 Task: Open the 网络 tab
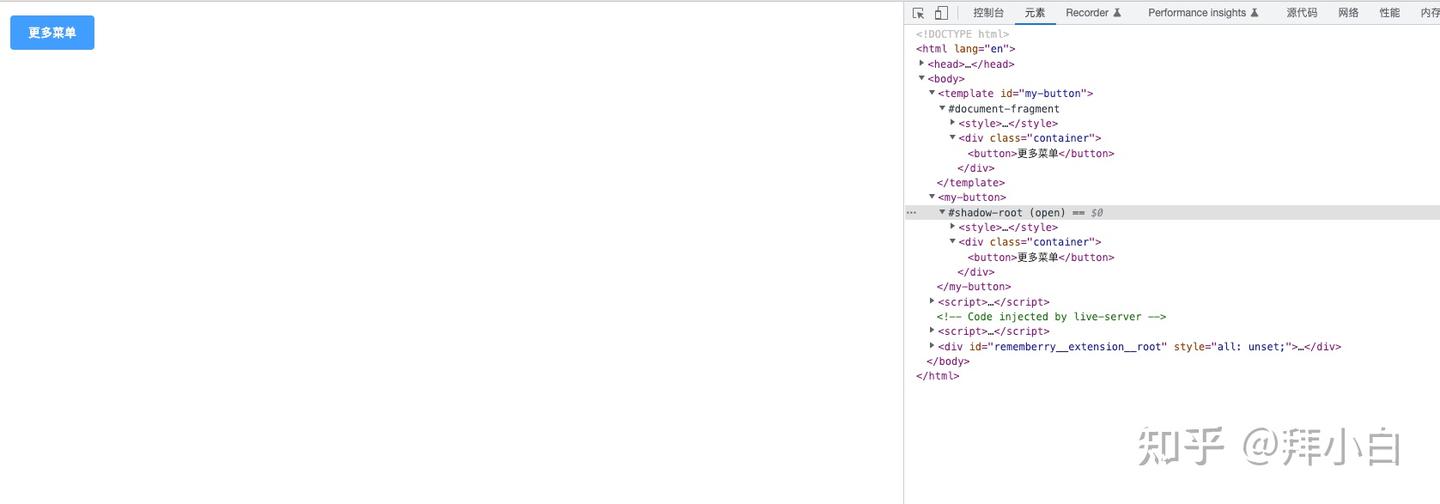tap(1349, 13)
